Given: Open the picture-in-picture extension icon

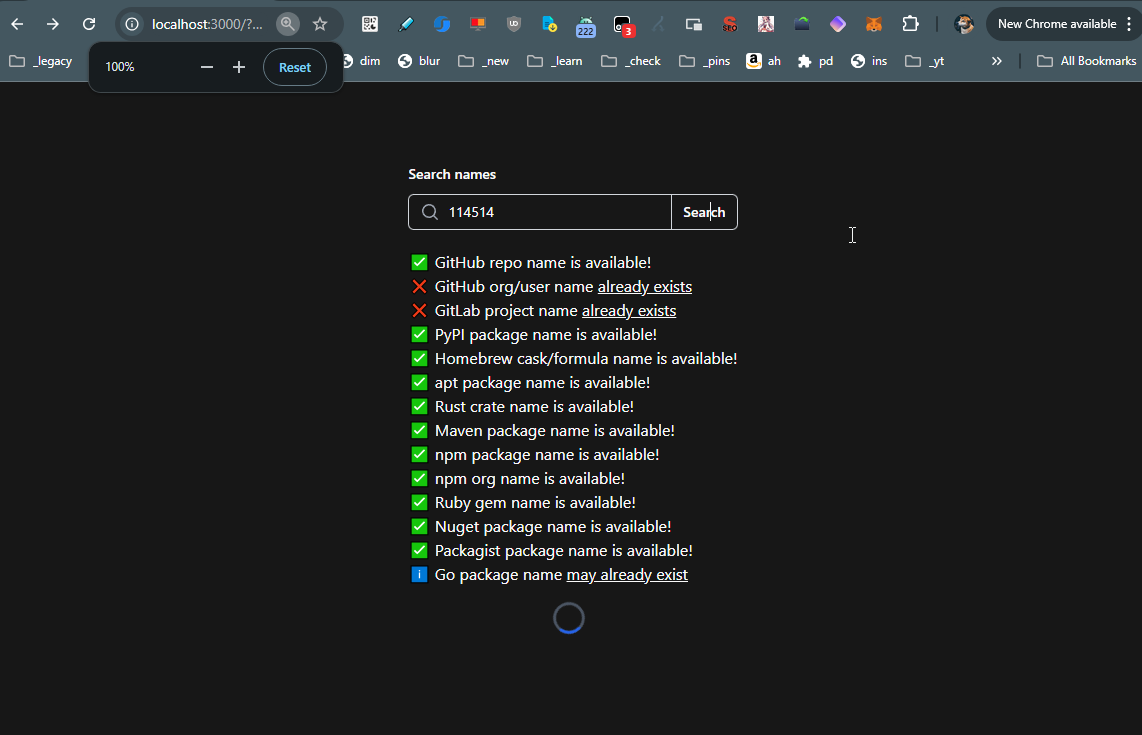Looking at the screenshot, I should [693, 24].
